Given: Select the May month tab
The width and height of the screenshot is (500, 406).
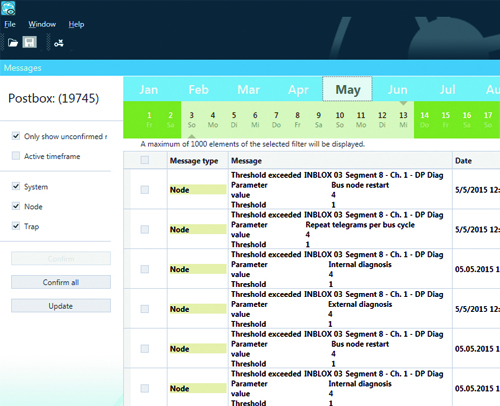Looking at the screenshot, I should coord(347,89).
